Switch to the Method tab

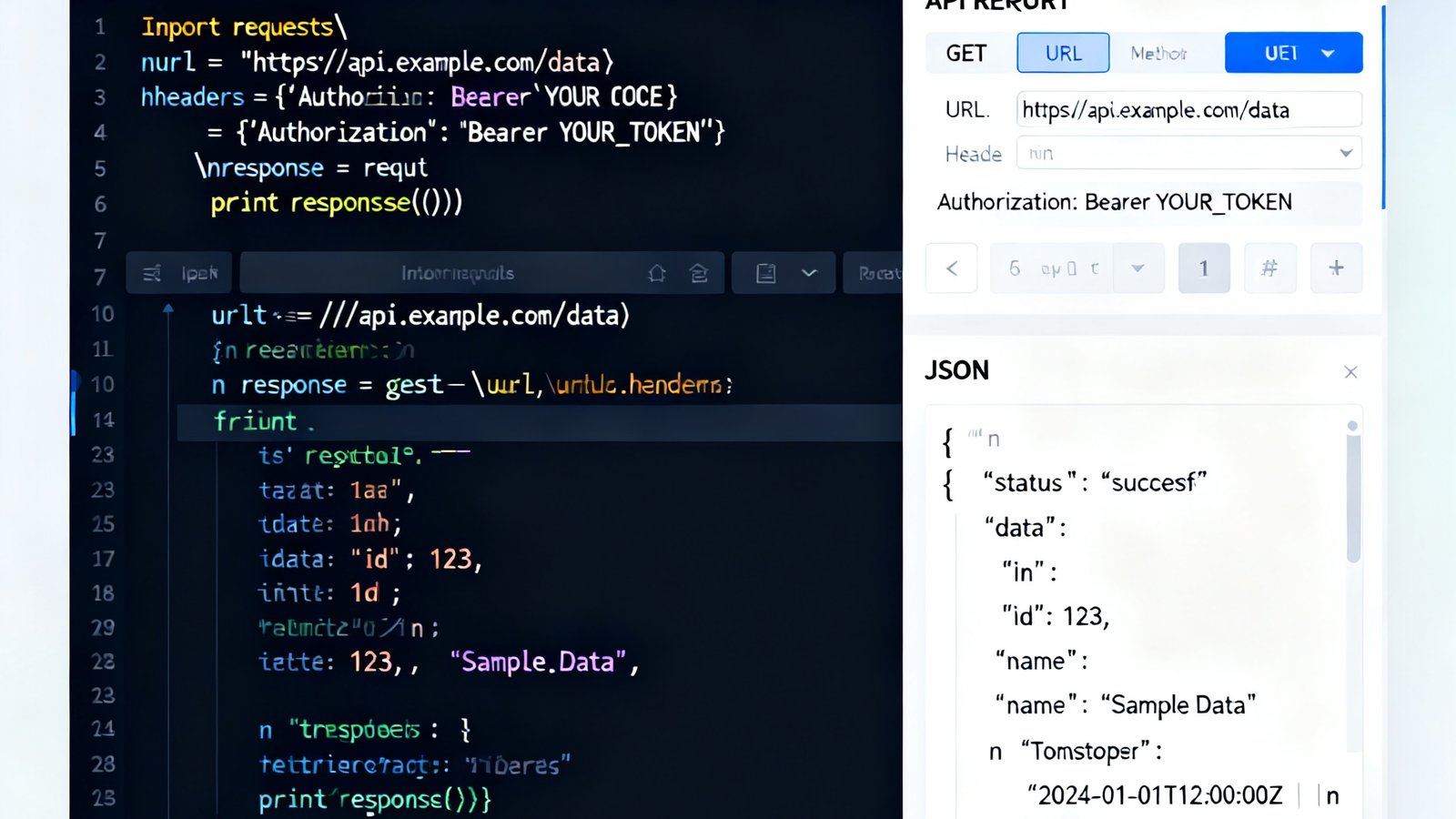point(1158,54)
